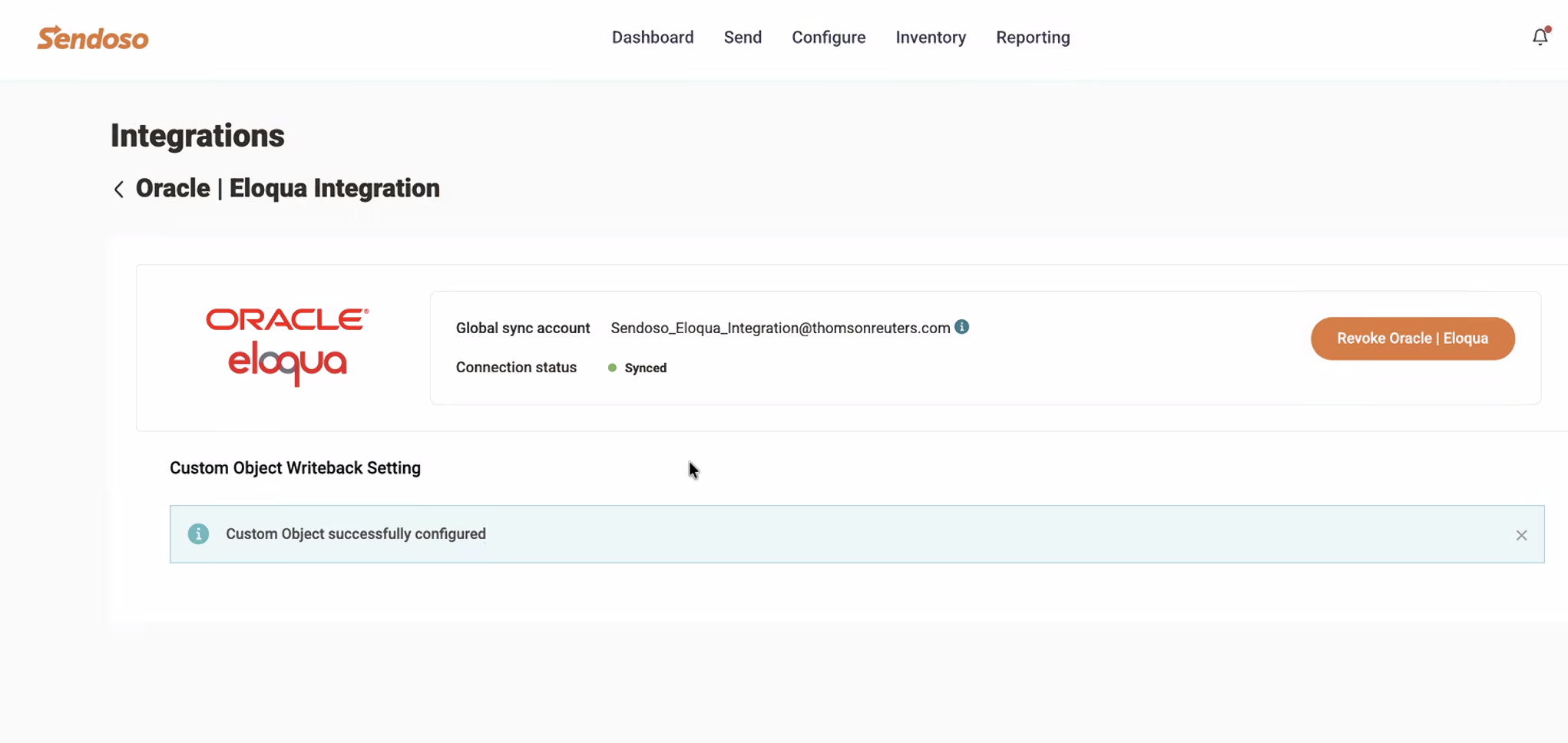Click Custom Object Writeback Setting heading
This screenshot has height=743, width=1568.
click(x=295, y=468)
